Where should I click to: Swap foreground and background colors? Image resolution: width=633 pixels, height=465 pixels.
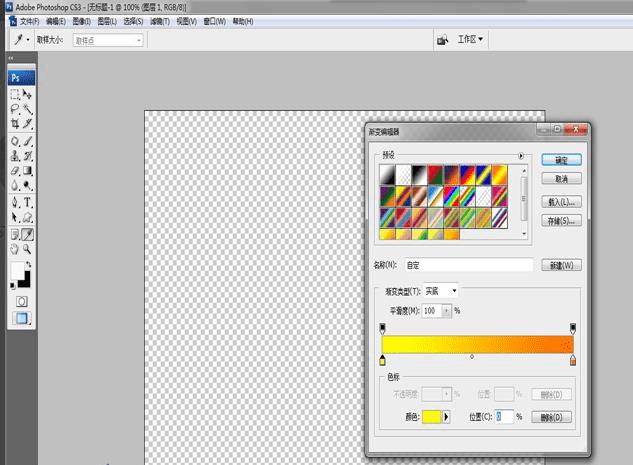[30, 263]
